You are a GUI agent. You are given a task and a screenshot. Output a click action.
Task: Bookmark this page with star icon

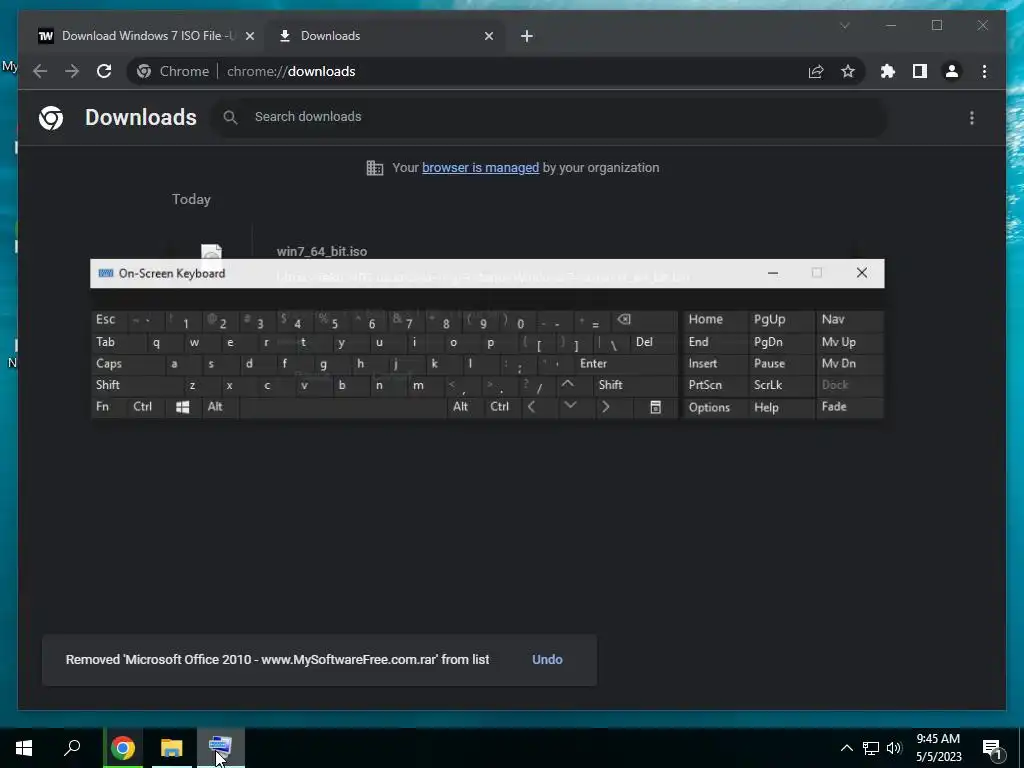point(848,71)
